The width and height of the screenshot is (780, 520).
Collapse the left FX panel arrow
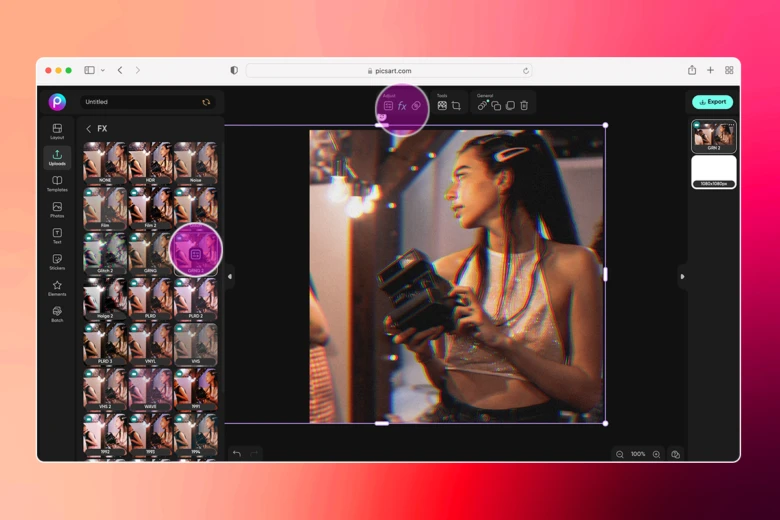pos(230,277)
